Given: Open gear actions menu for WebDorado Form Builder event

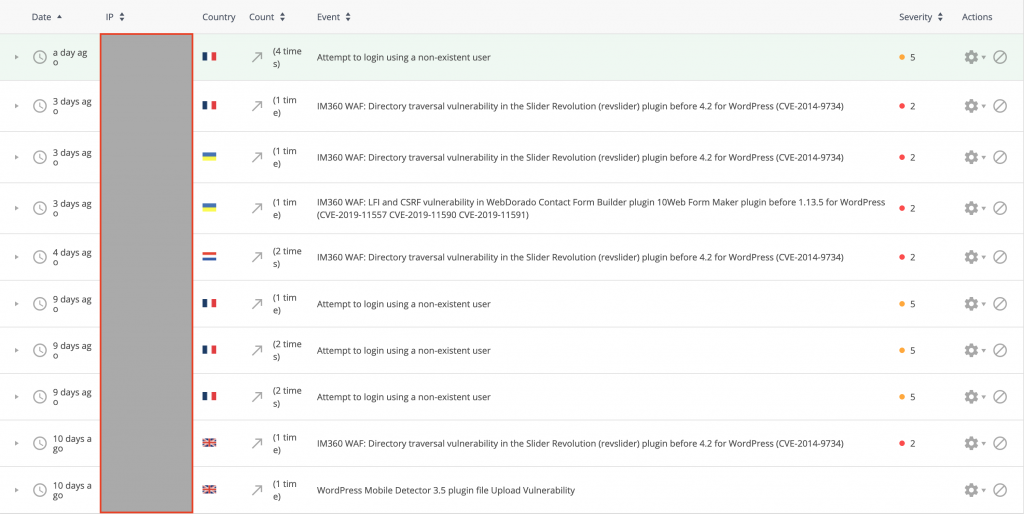Looking at the screenshot, I should 974,208.
